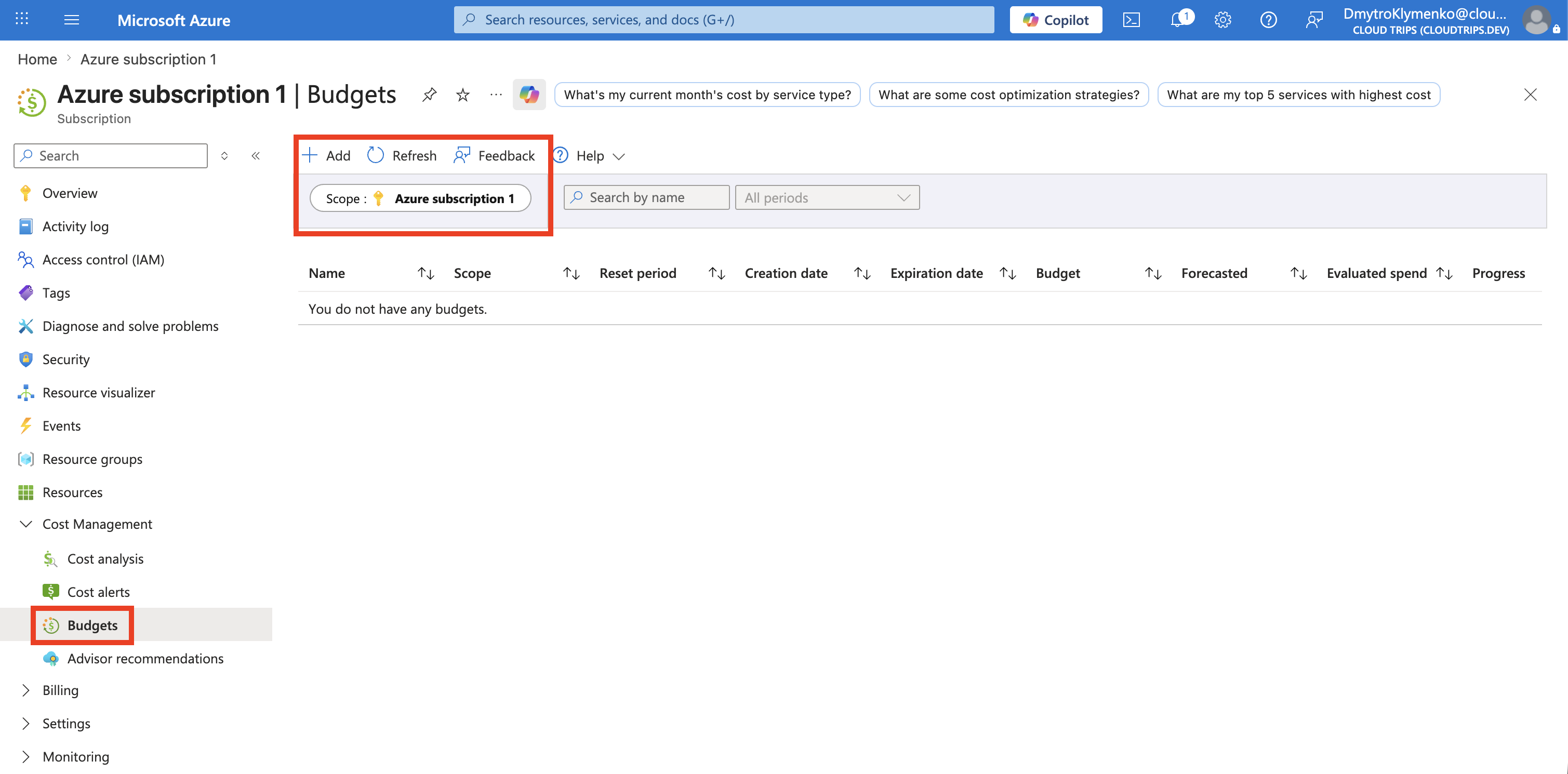Change Scope: Azure subscription 1 pill

click(420, 198)
